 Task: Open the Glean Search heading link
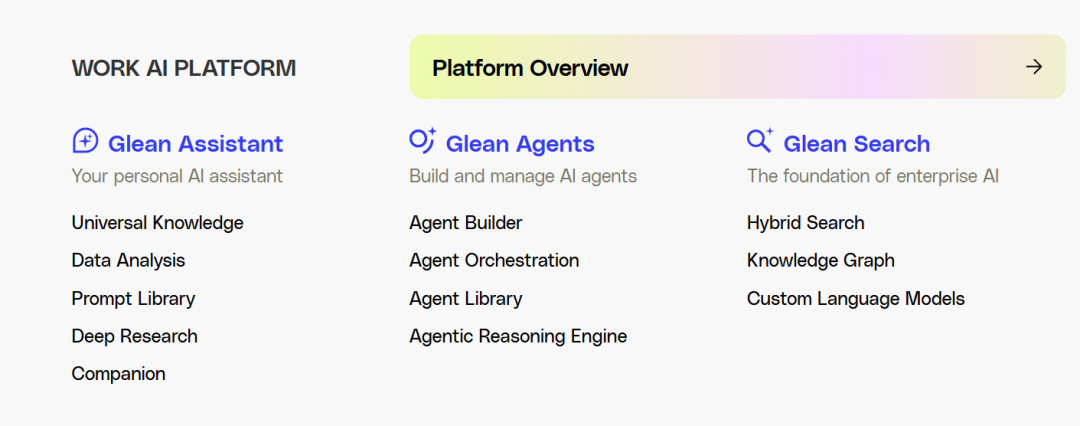tap(856, 144)
